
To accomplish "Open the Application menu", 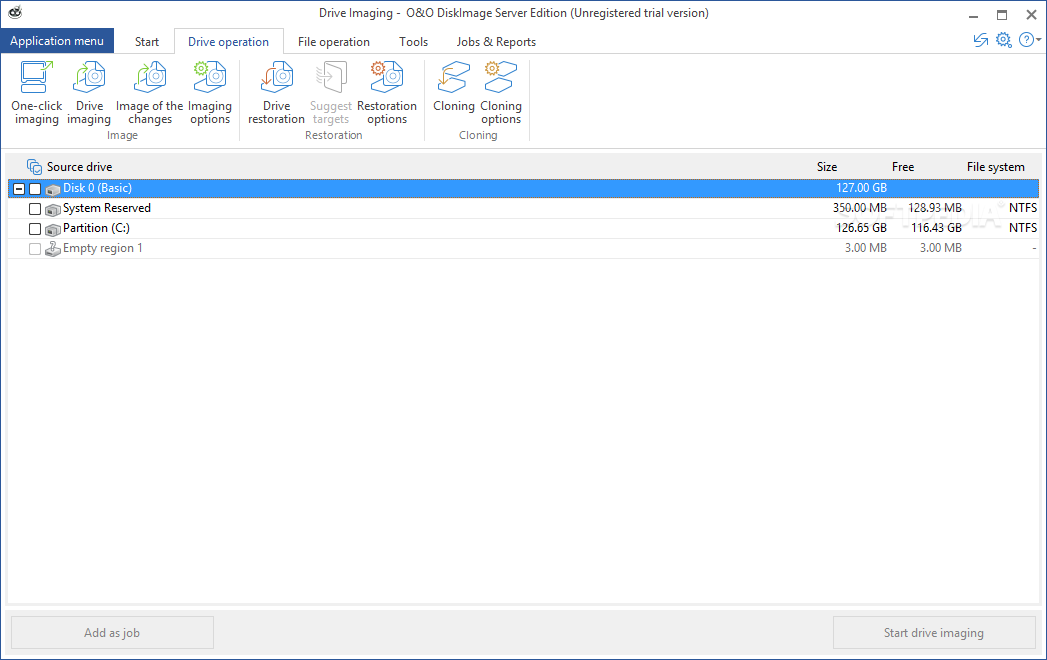I will coord(57,41).
